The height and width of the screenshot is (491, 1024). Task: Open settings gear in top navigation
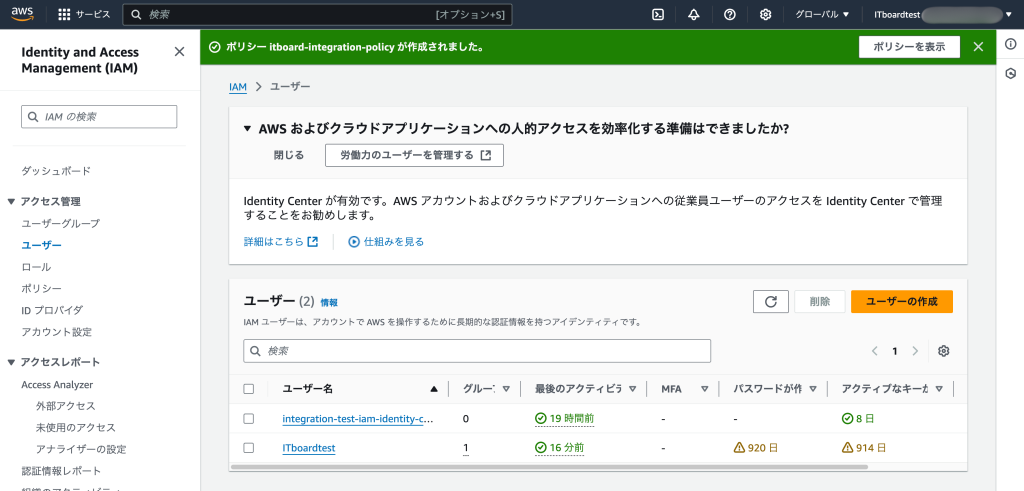click(765, 15)
